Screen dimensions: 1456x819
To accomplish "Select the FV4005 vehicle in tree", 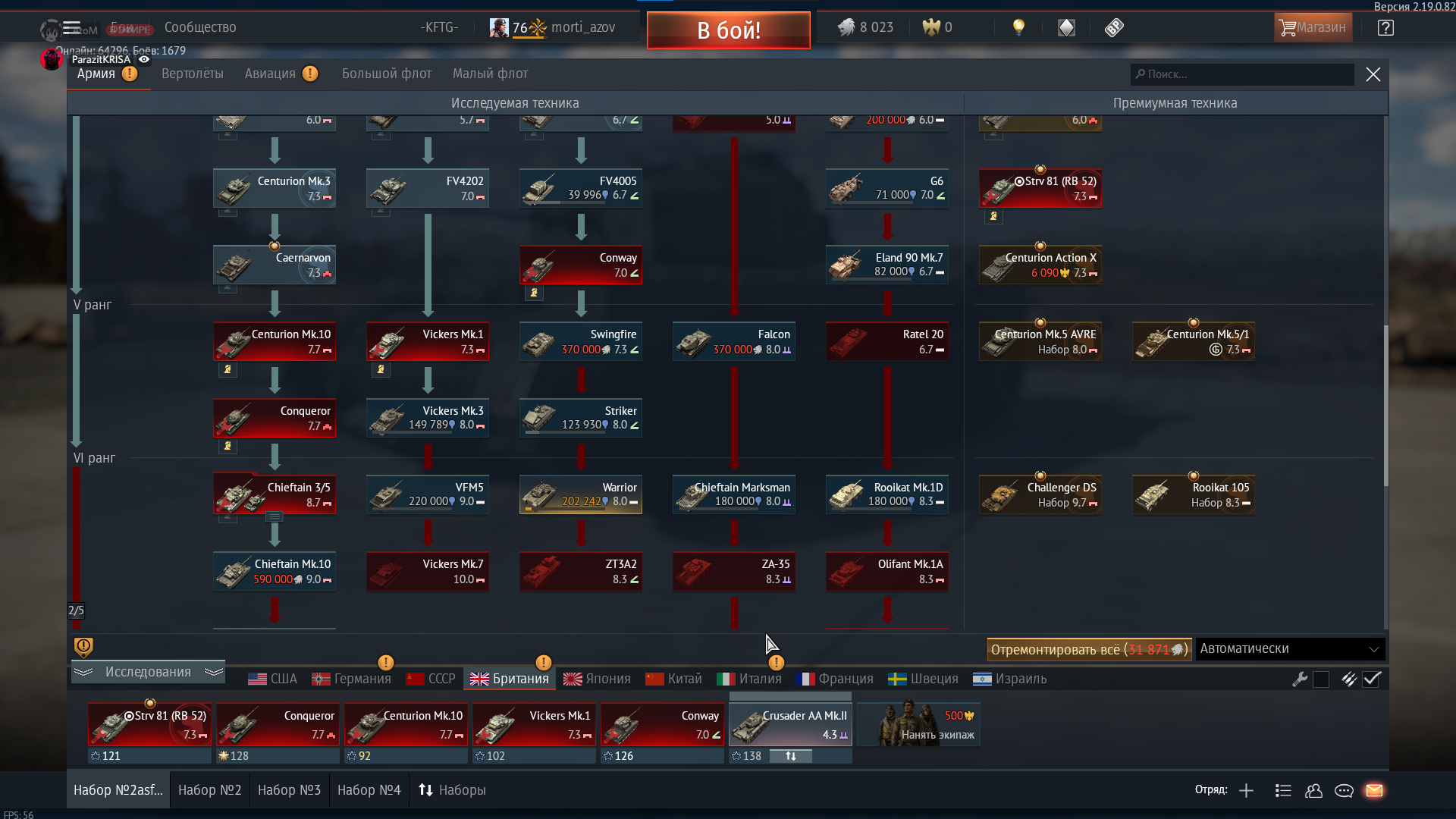I will pyautogui.click(x=581, y=188).
